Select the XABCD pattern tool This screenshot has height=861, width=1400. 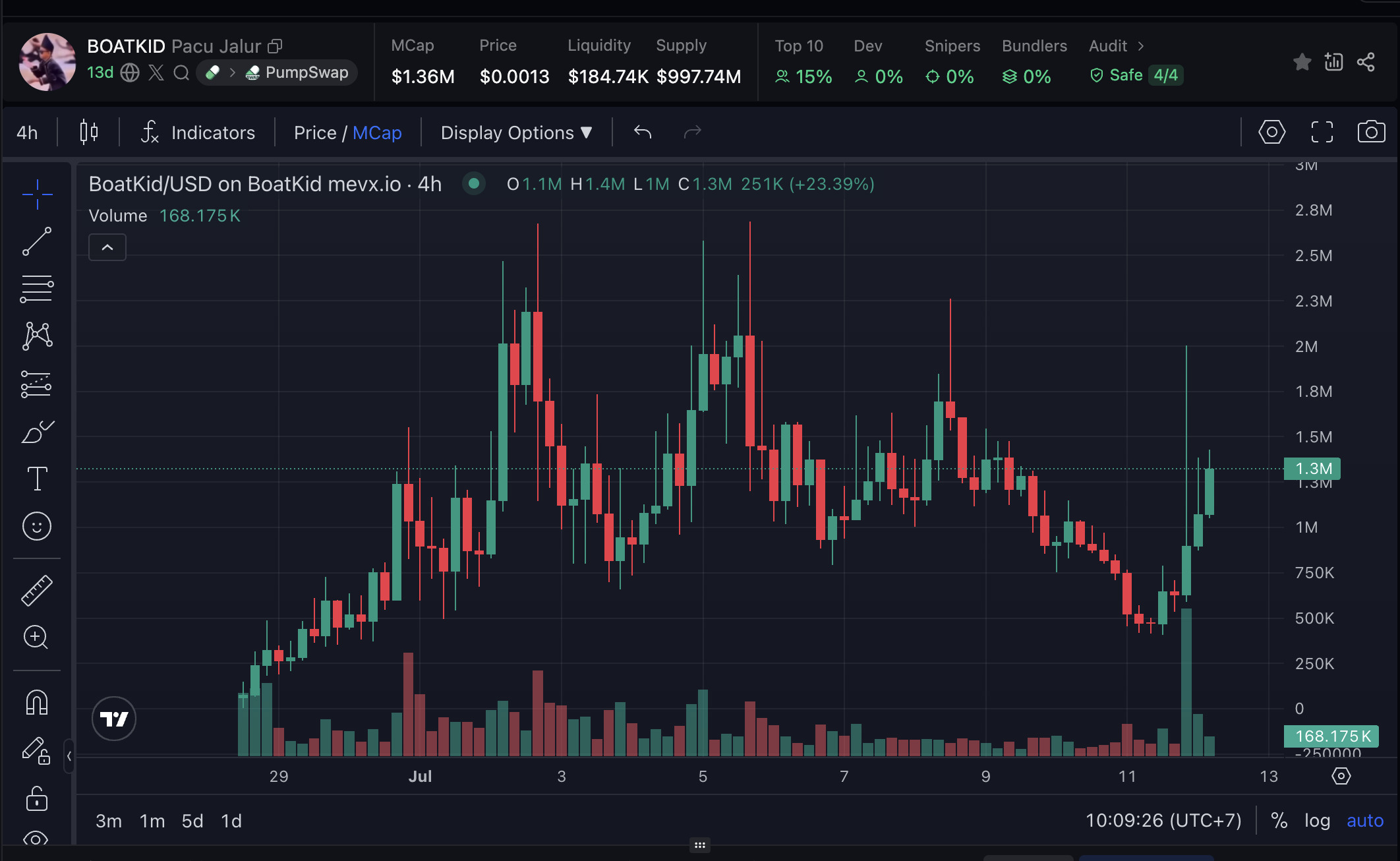[x=37, y=336]
